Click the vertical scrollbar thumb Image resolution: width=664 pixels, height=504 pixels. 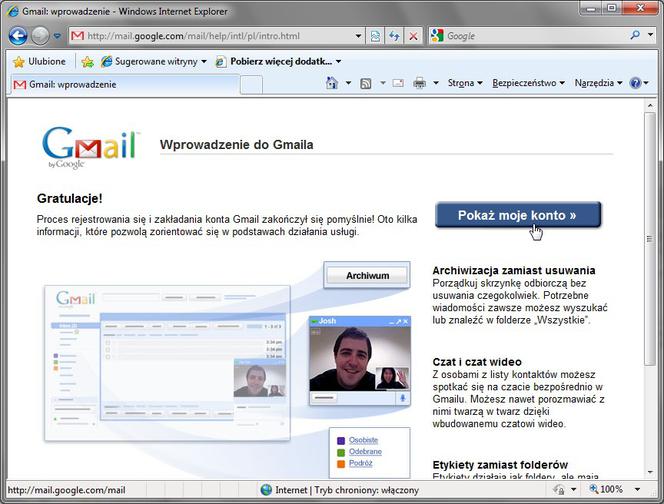[x=650, y=239]
